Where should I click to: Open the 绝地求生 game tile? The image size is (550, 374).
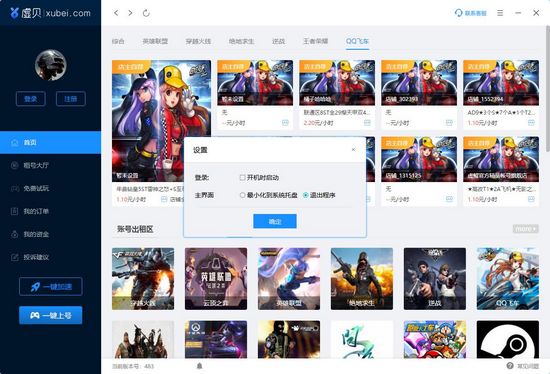(x=362, y=279)
